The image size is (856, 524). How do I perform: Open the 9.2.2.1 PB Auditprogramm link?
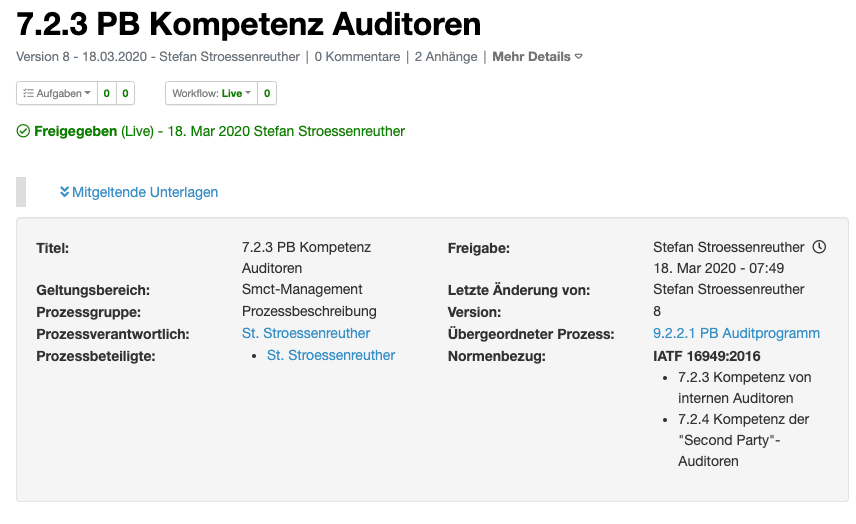(736, 333)
